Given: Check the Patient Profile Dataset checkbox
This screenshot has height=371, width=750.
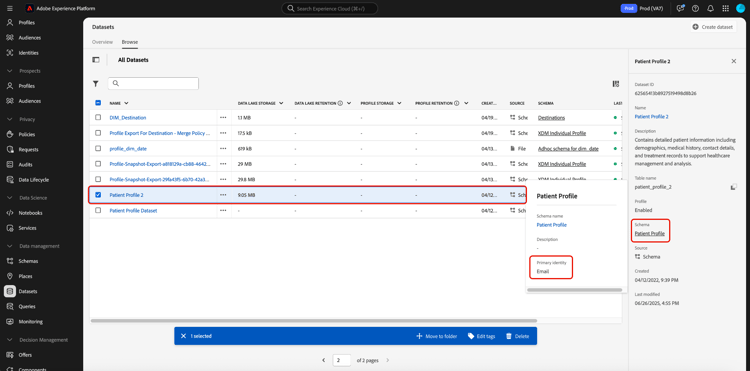Looking at the screenshot, I should 98,210.
